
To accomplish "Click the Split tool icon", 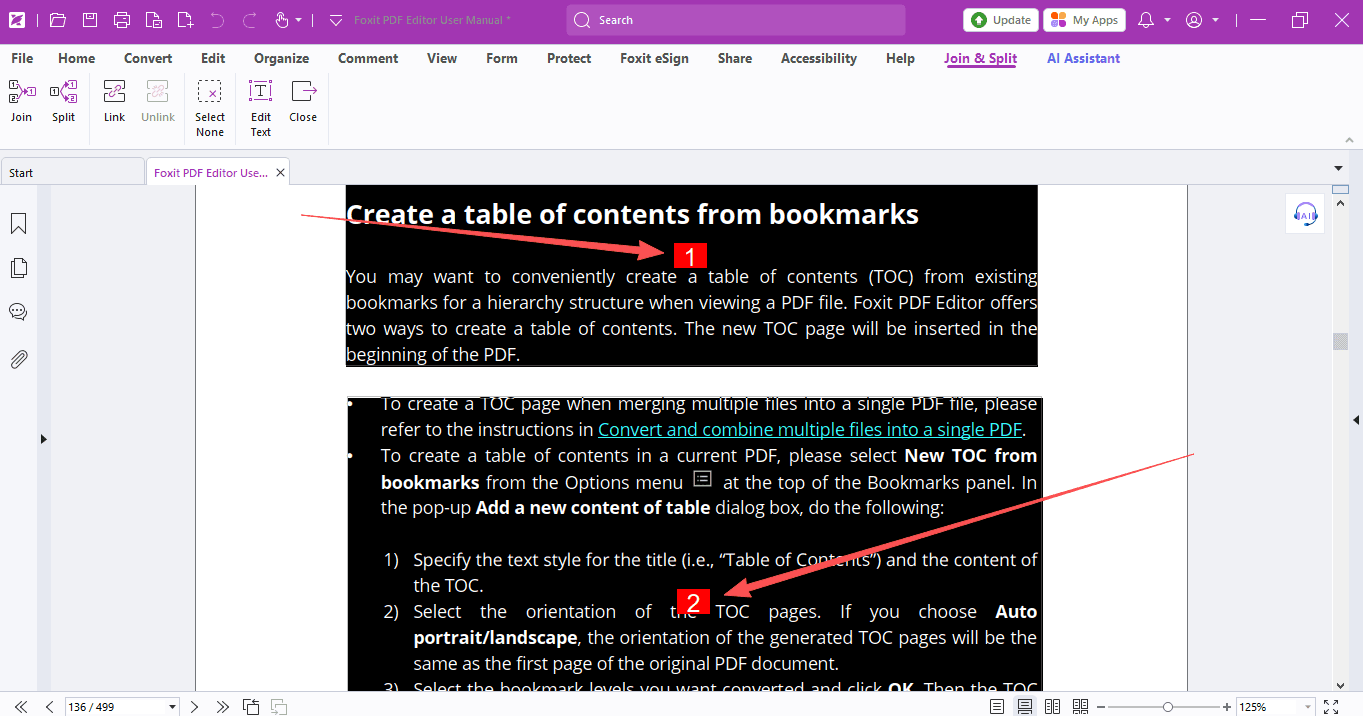I will click(64, 92).
